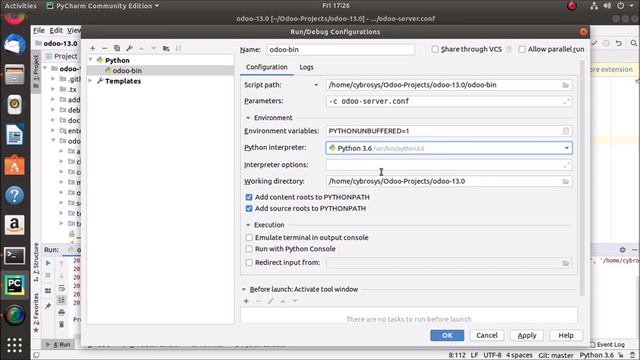Open Terminal from the Ubuntu dock

14,256
